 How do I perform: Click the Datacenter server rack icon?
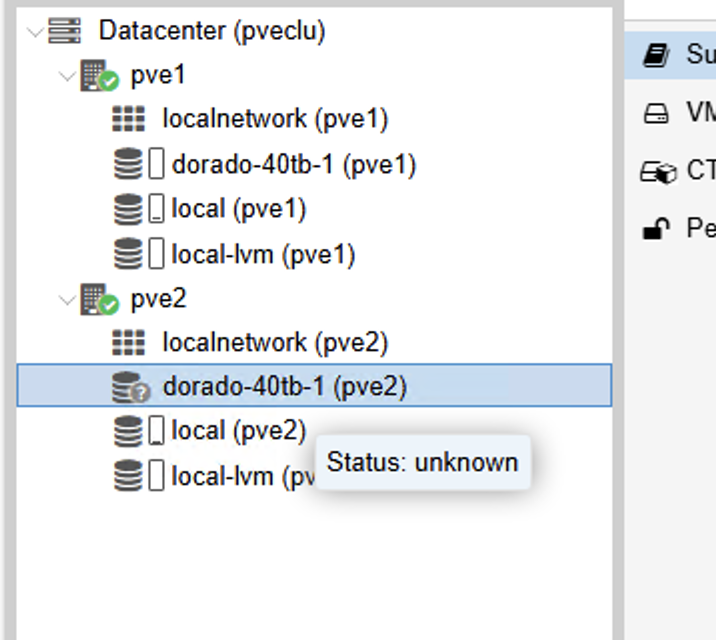pos(64,31)
